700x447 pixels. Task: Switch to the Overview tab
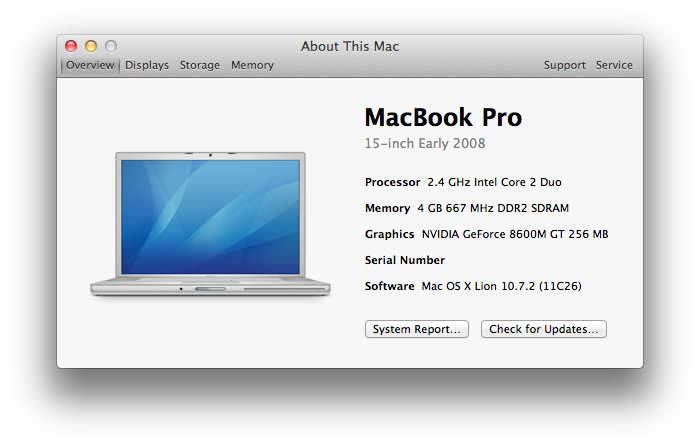[90, 65]
